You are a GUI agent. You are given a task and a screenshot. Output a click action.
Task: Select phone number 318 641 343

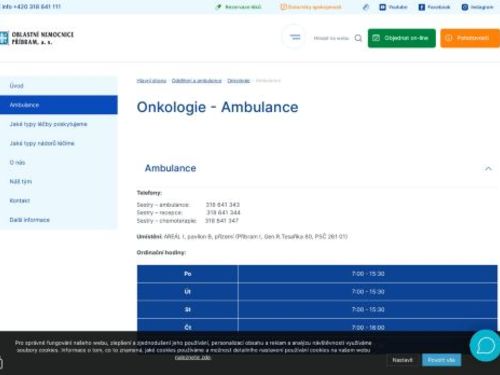223,205
